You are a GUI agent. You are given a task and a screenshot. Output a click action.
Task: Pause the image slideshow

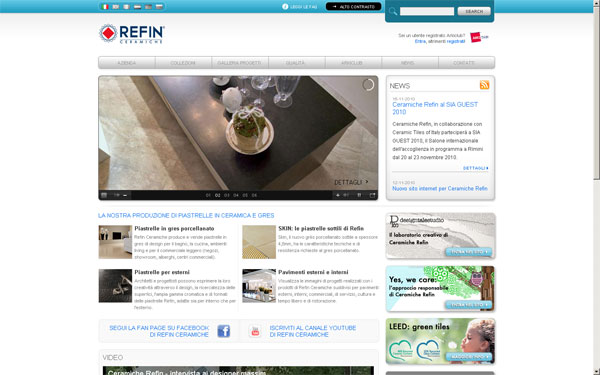pyautogui.click(x=359, y=195)
